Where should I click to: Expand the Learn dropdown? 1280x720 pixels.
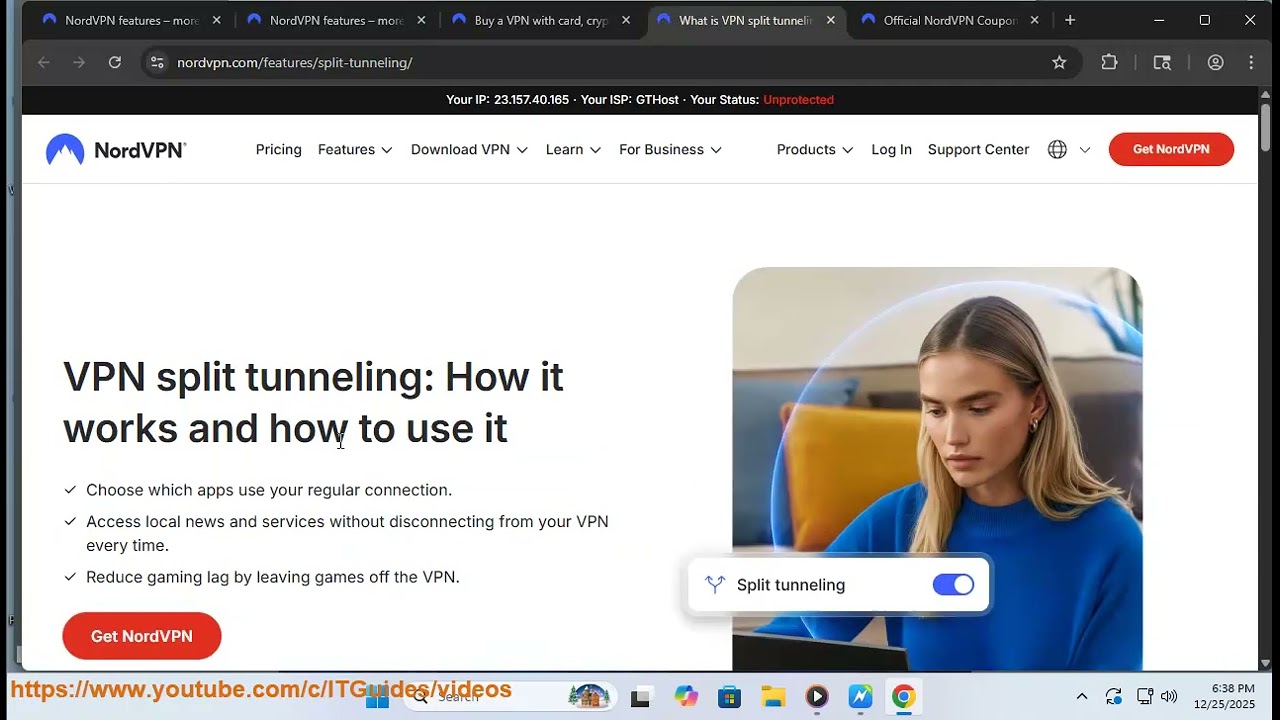point(573,150)
